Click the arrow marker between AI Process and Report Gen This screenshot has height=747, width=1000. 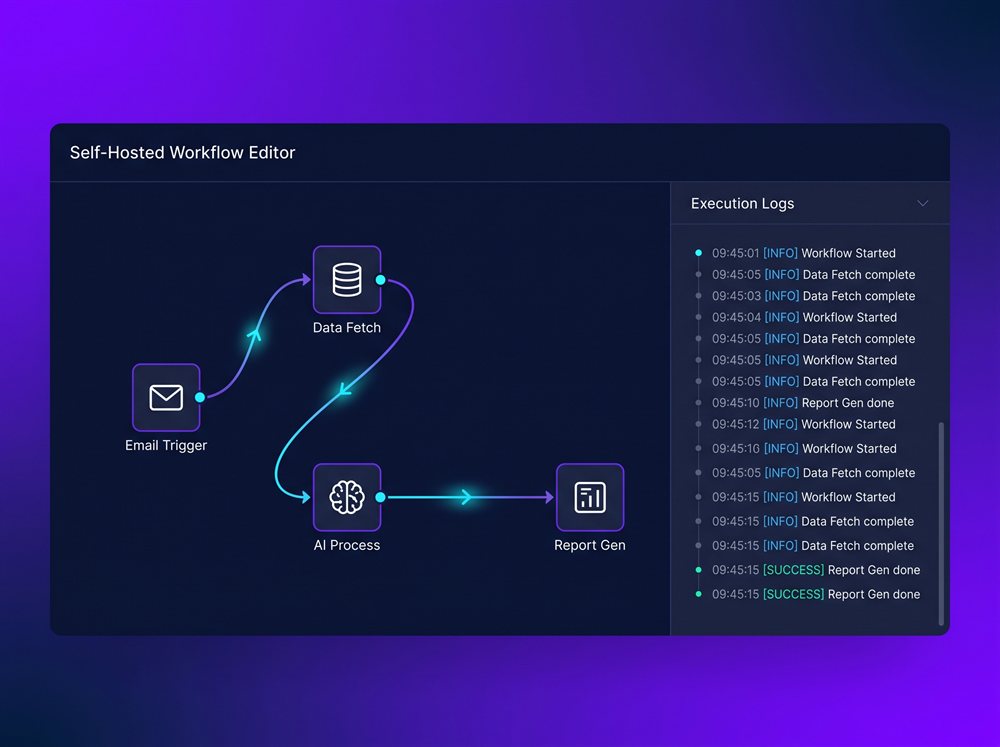point(466,497)
